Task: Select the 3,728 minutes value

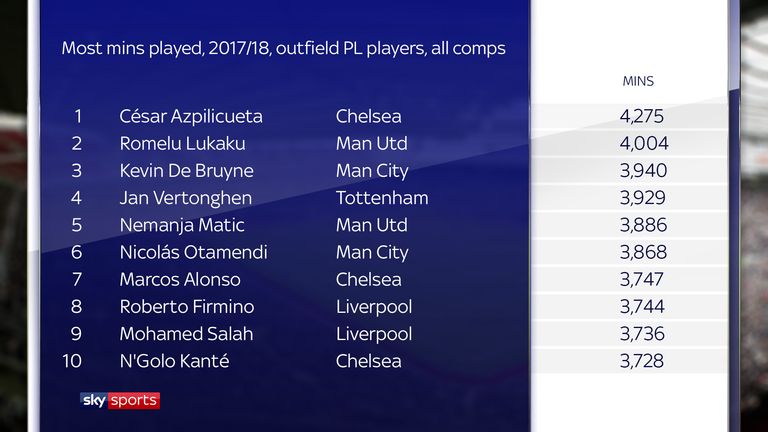Action: [642, 361]
